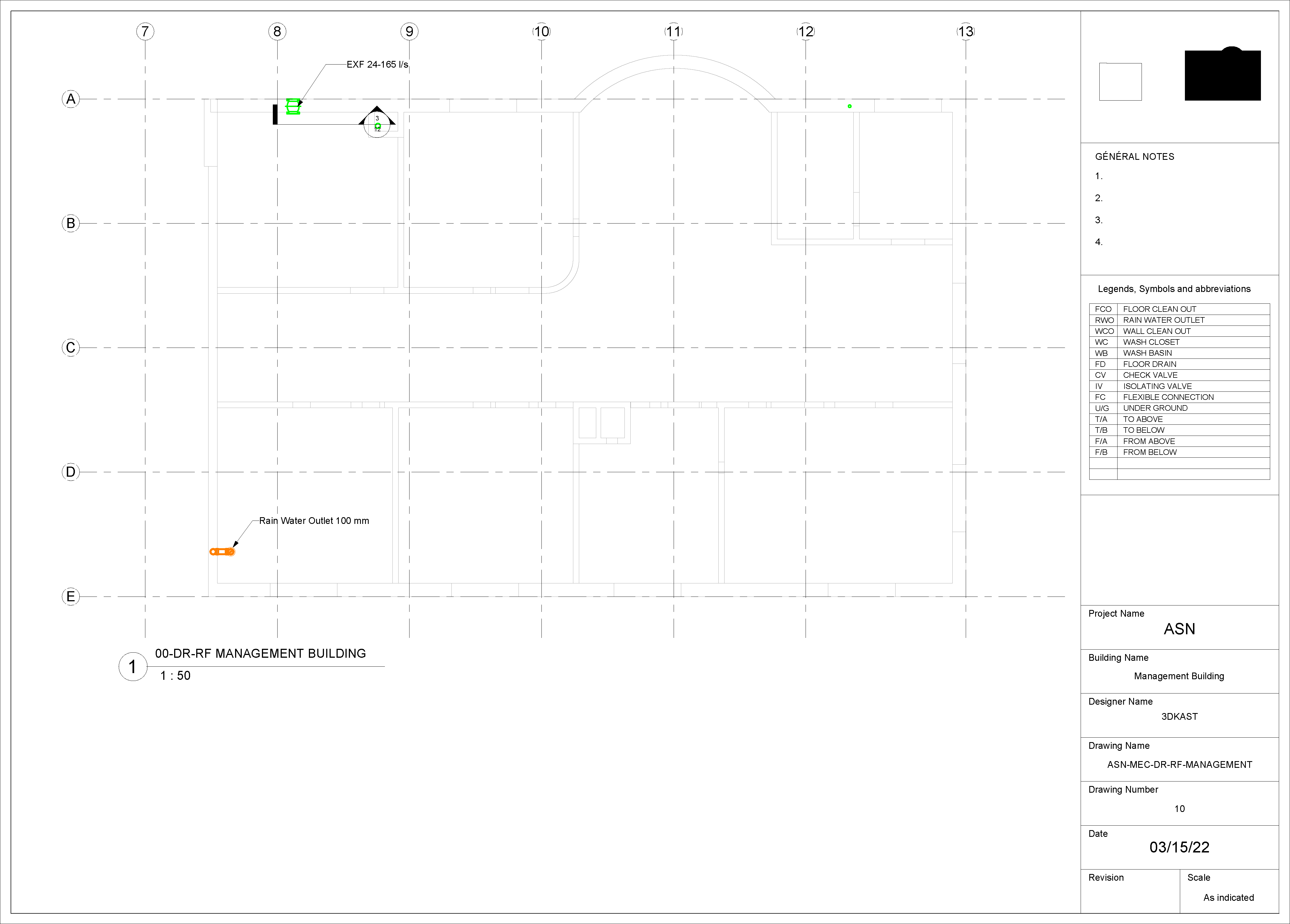
Task: Click the FLEXIBLE CONNECTION legend entry
Action: point(1168,397)
